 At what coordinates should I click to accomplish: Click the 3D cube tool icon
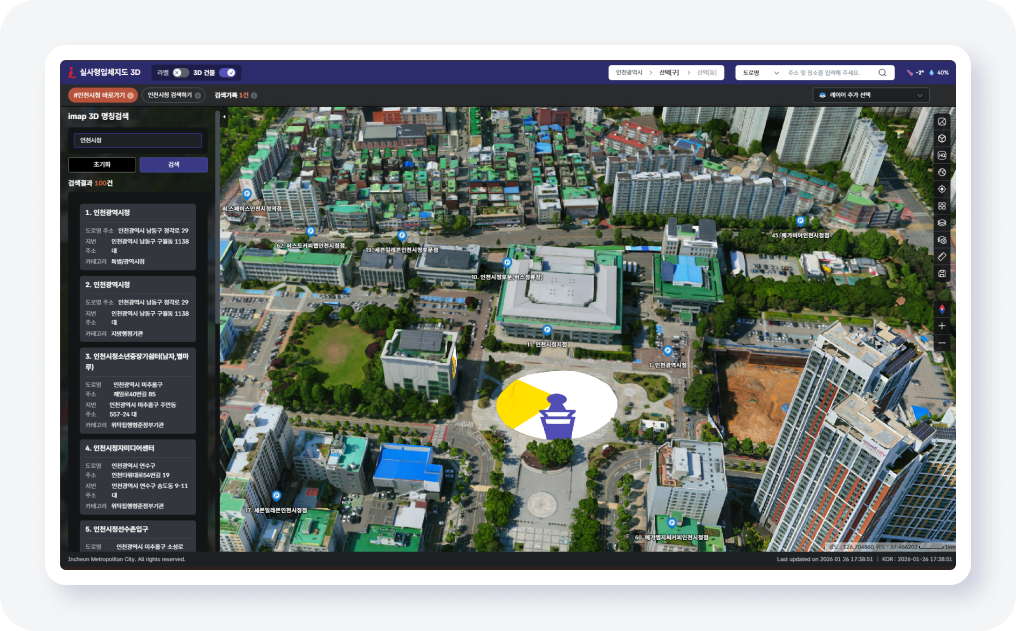(942, 138)
